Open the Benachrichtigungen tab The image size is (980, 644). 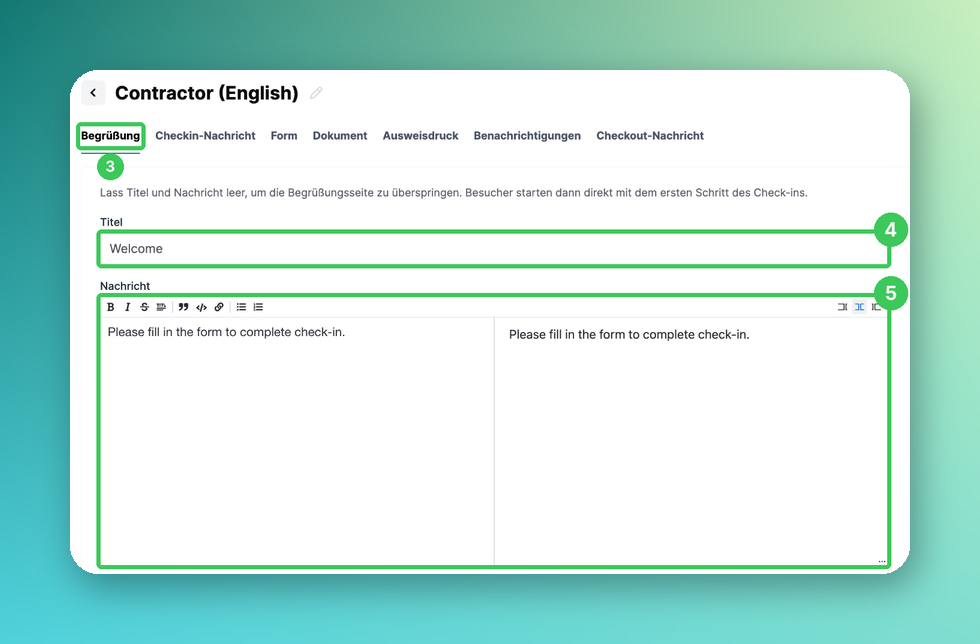click(527, 136)
